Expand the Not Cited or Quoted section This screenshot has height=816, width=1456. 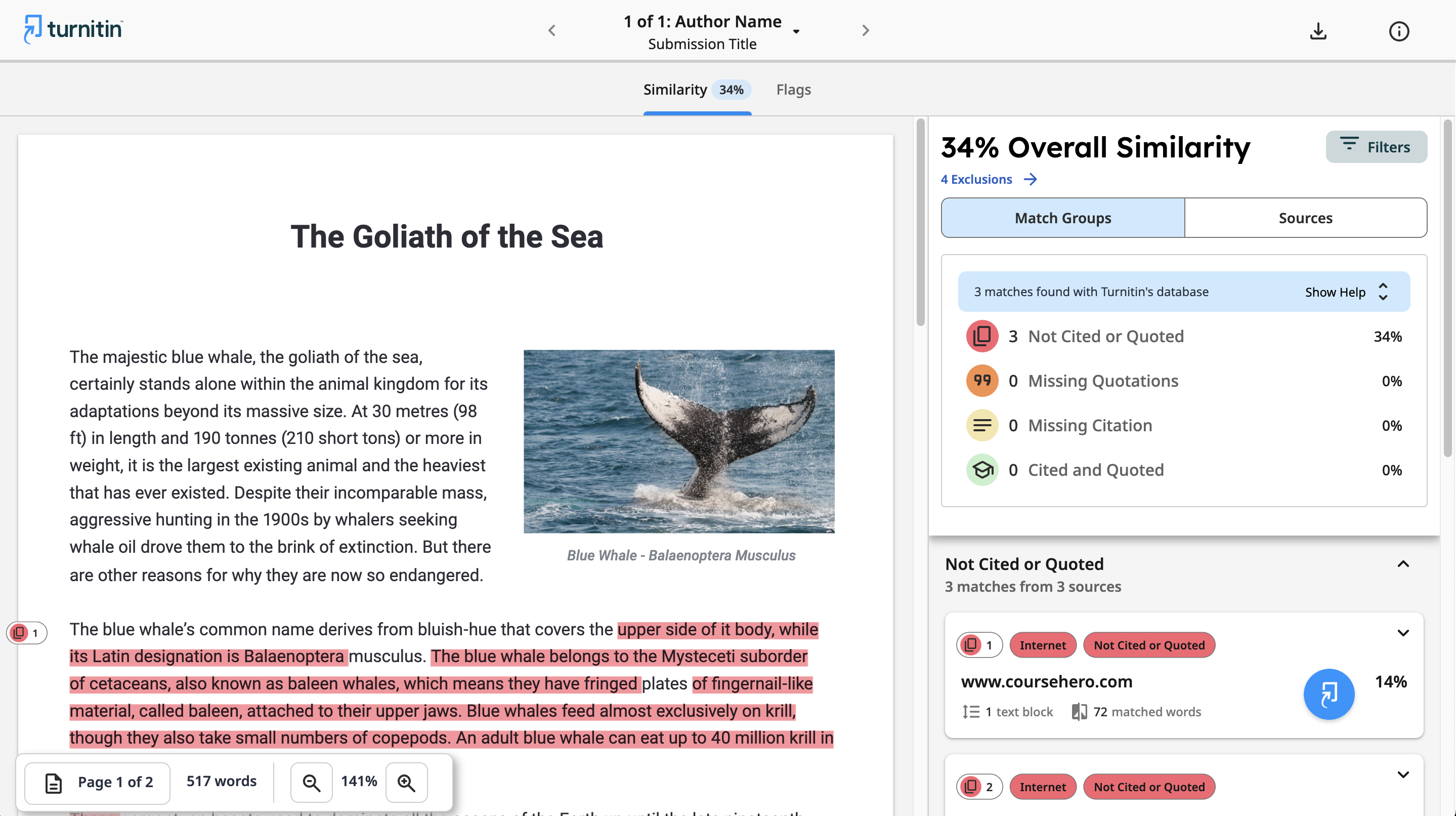point(1403,563)
